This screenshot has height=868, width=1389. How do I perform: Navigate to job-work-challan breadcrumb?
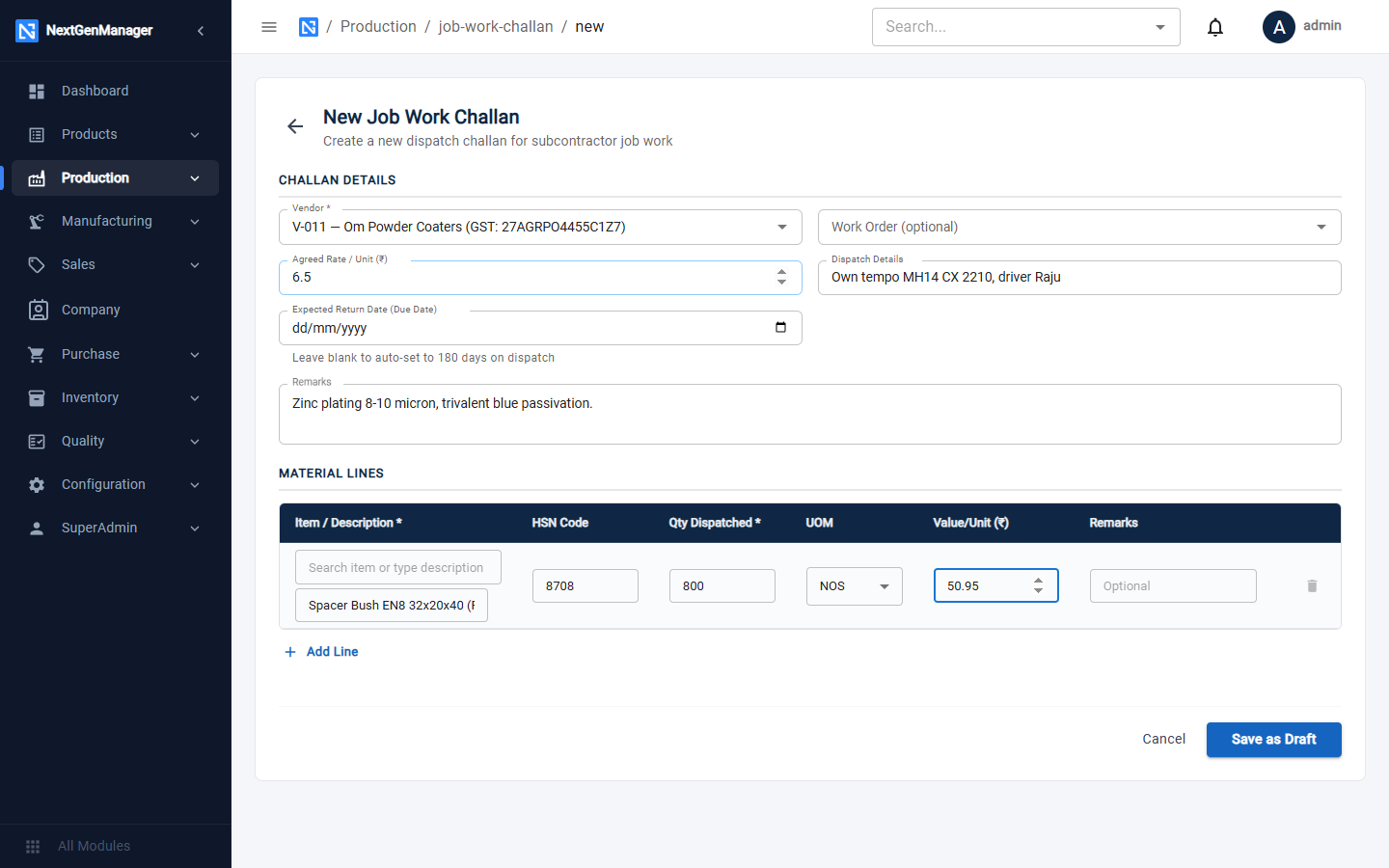click(496, 27)
